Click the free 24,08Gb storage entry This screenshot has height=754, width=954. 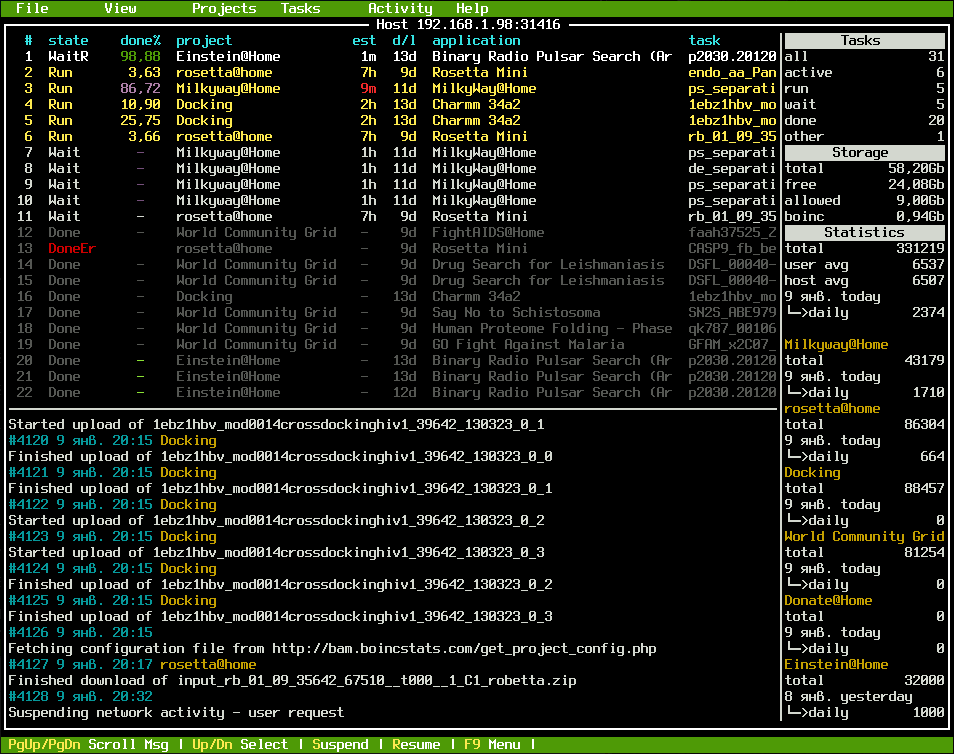864,184
